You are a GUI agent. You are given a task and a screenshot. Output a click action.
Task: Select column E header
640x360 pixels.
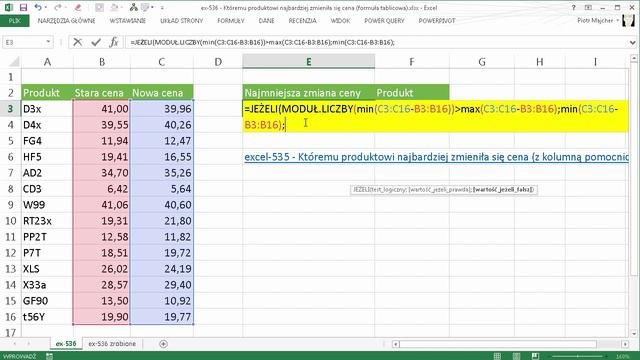tap(309, 62)
